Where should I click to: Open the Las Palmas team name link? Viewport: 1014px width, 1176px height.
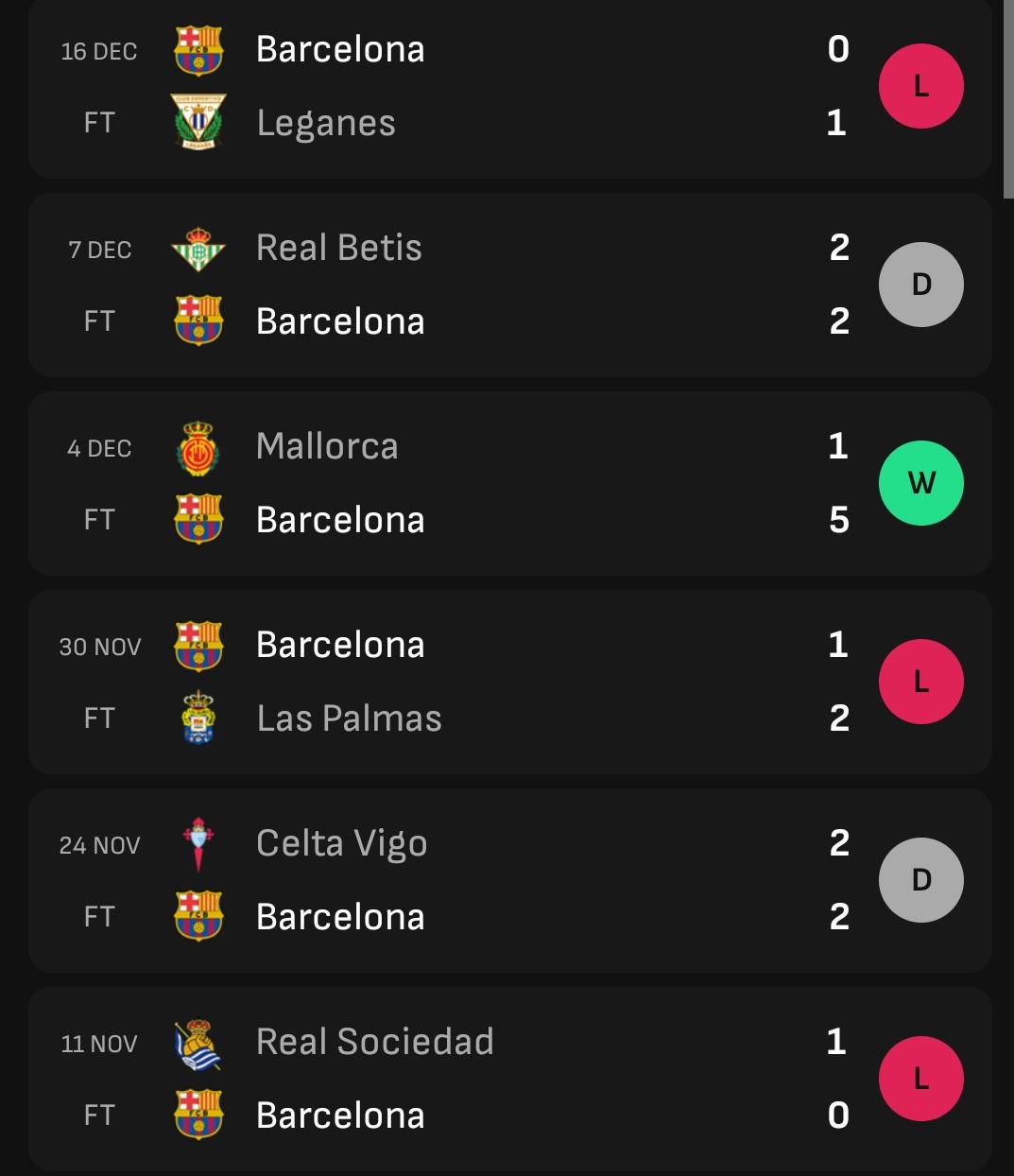pyautogui.click(x=350, y=718)
